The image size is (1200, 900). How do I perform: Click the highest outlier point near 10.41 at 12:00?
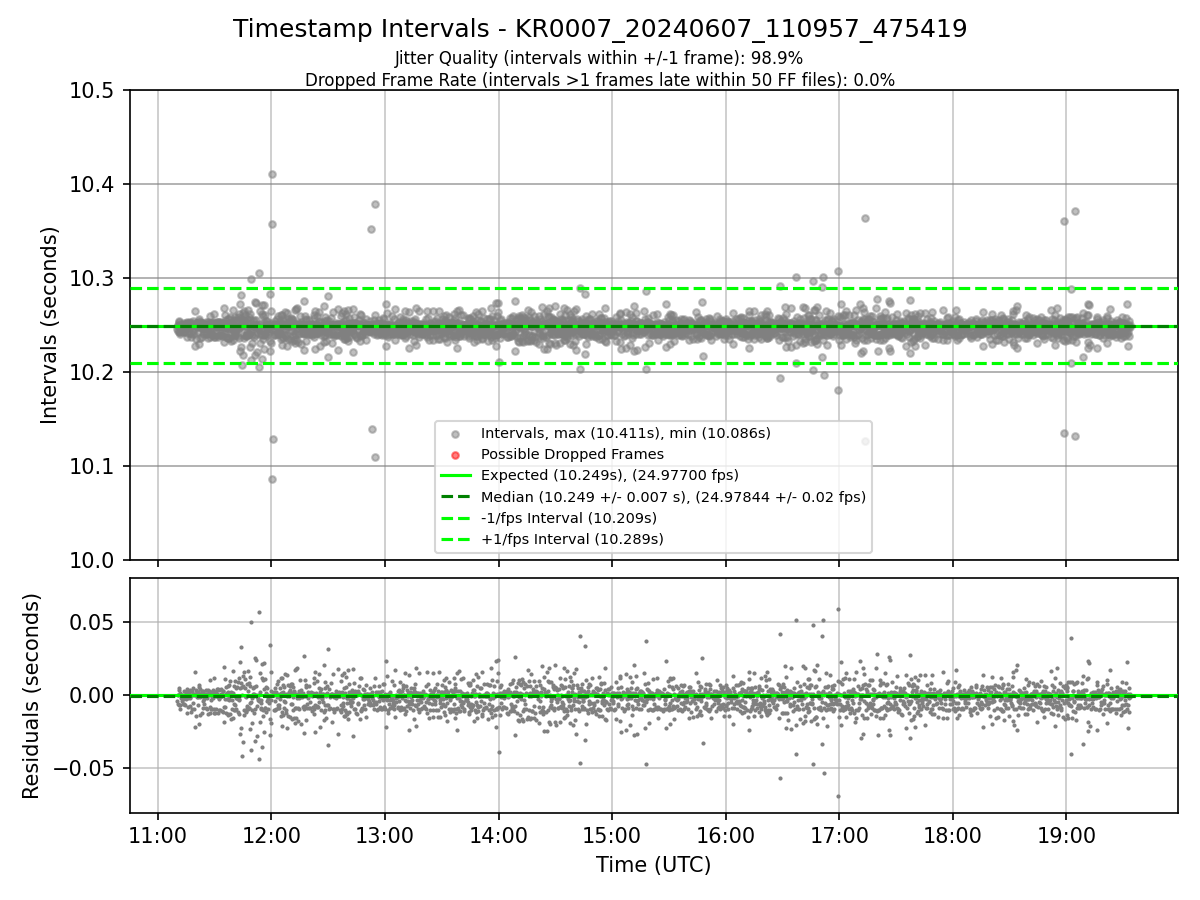tap(272, 174)
